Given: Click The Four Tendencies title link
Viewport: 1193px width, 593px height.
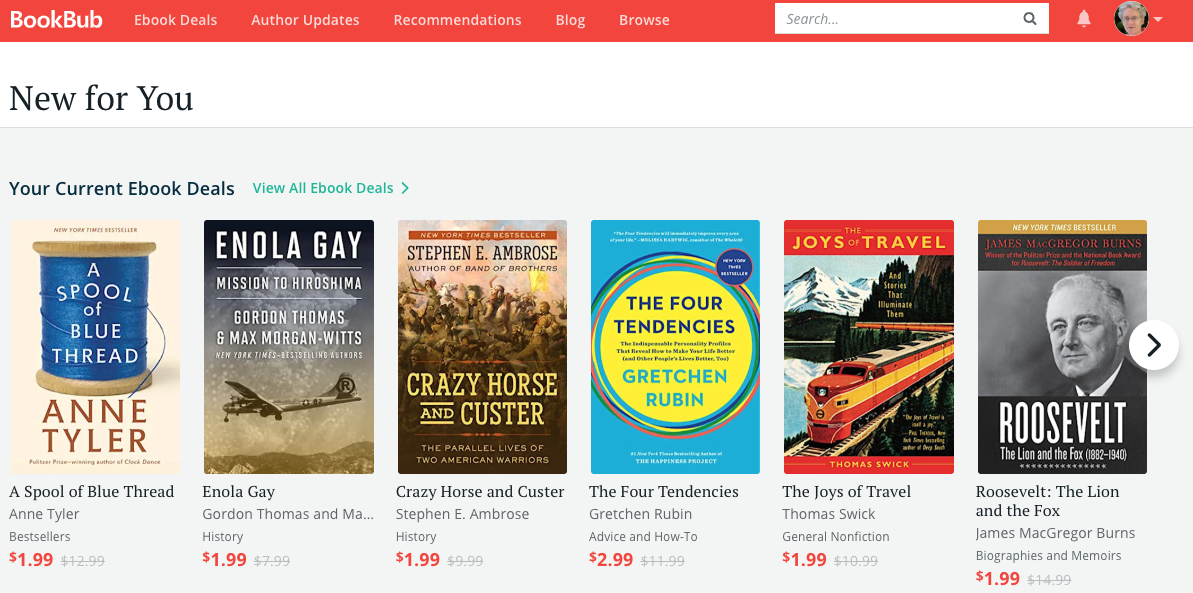Looking at the screenshot, I should point(664,492).
